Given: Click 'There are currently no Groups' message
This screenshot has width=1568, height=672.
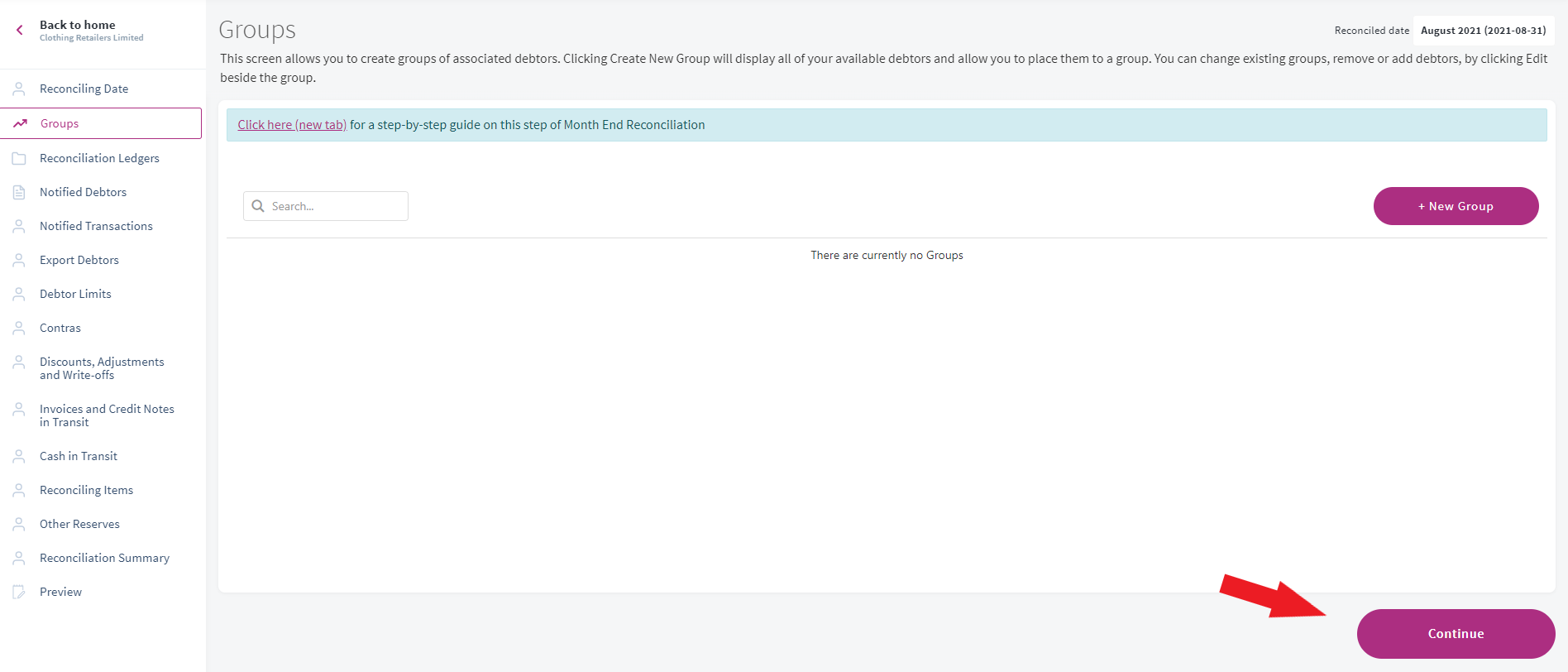Looking at the screenshot, I should 887,255.
